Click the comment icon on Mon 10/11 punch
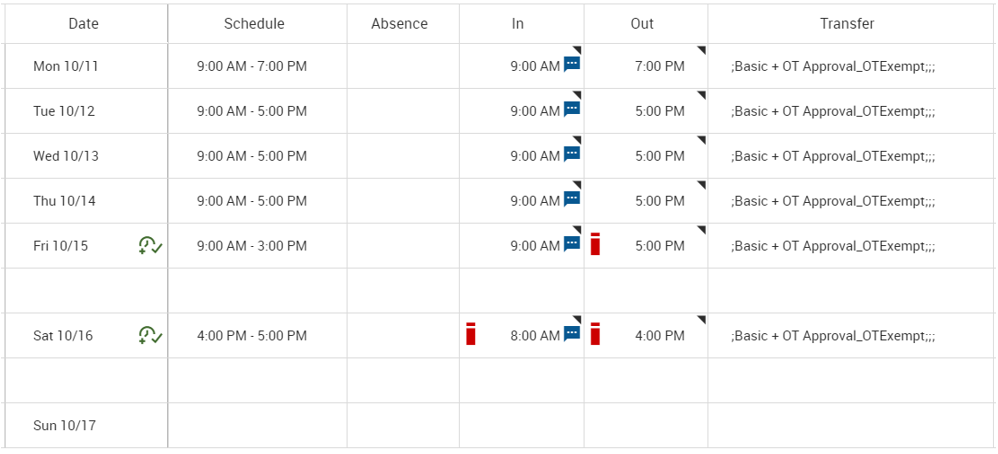 click(x=572, y=65)
